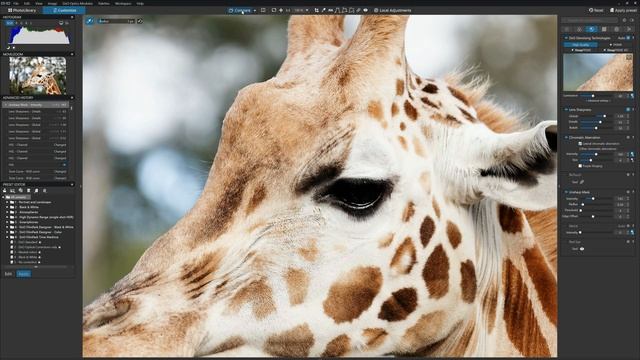Click the Reset button
The width and height of the screenshot is (640, 360).
[x=596, y=10]
